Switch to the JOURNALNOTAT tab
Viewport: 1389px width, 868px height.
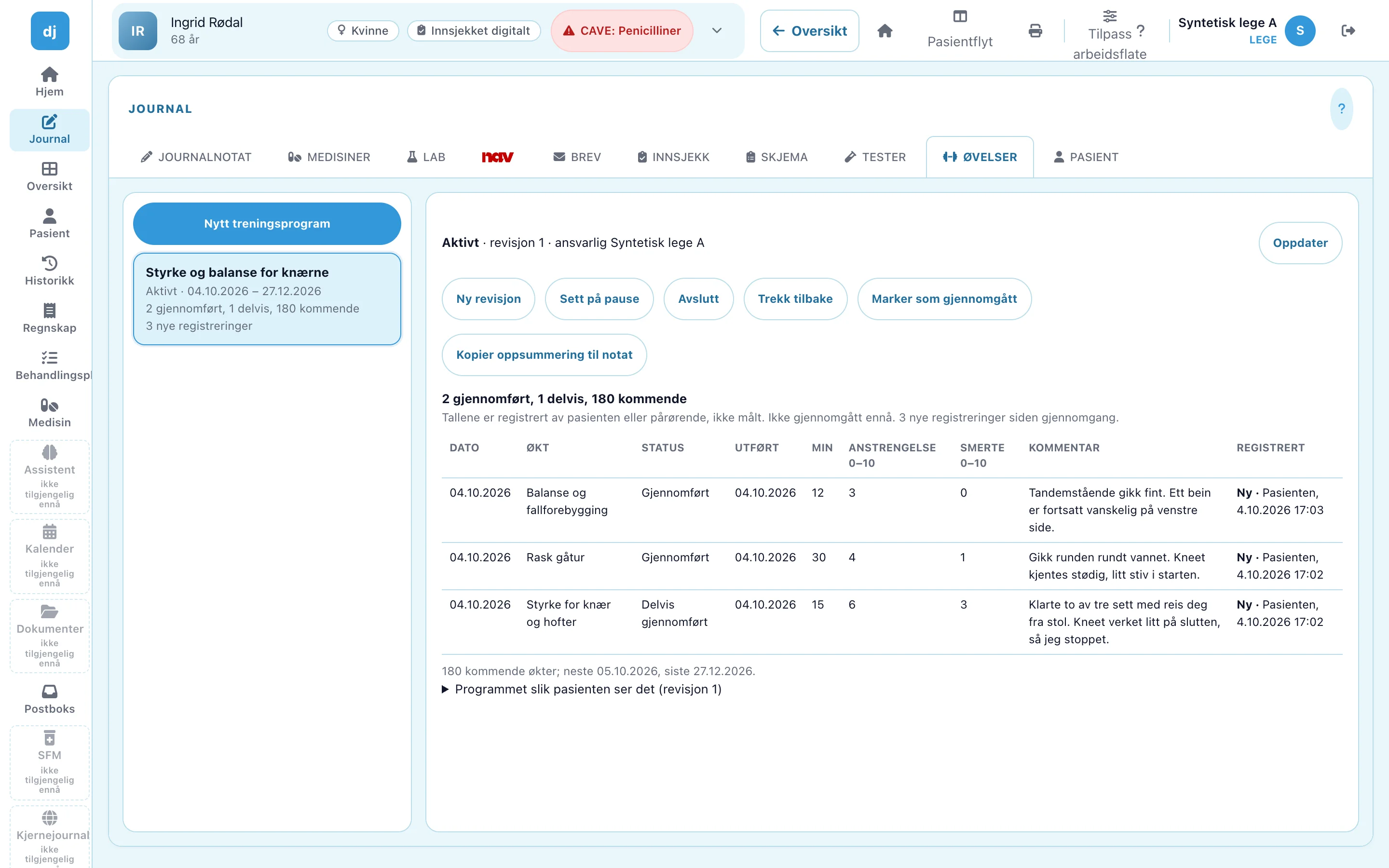[x=196, y=157]
